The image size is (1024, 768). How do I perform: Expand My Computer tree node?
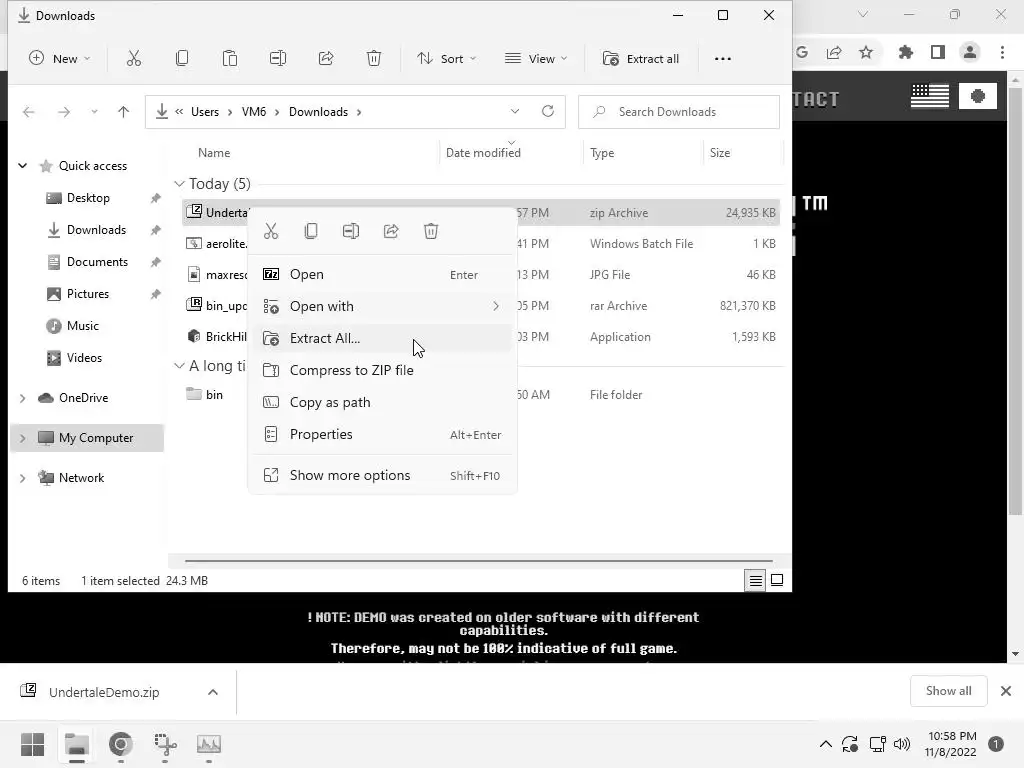tap(23, 438)
